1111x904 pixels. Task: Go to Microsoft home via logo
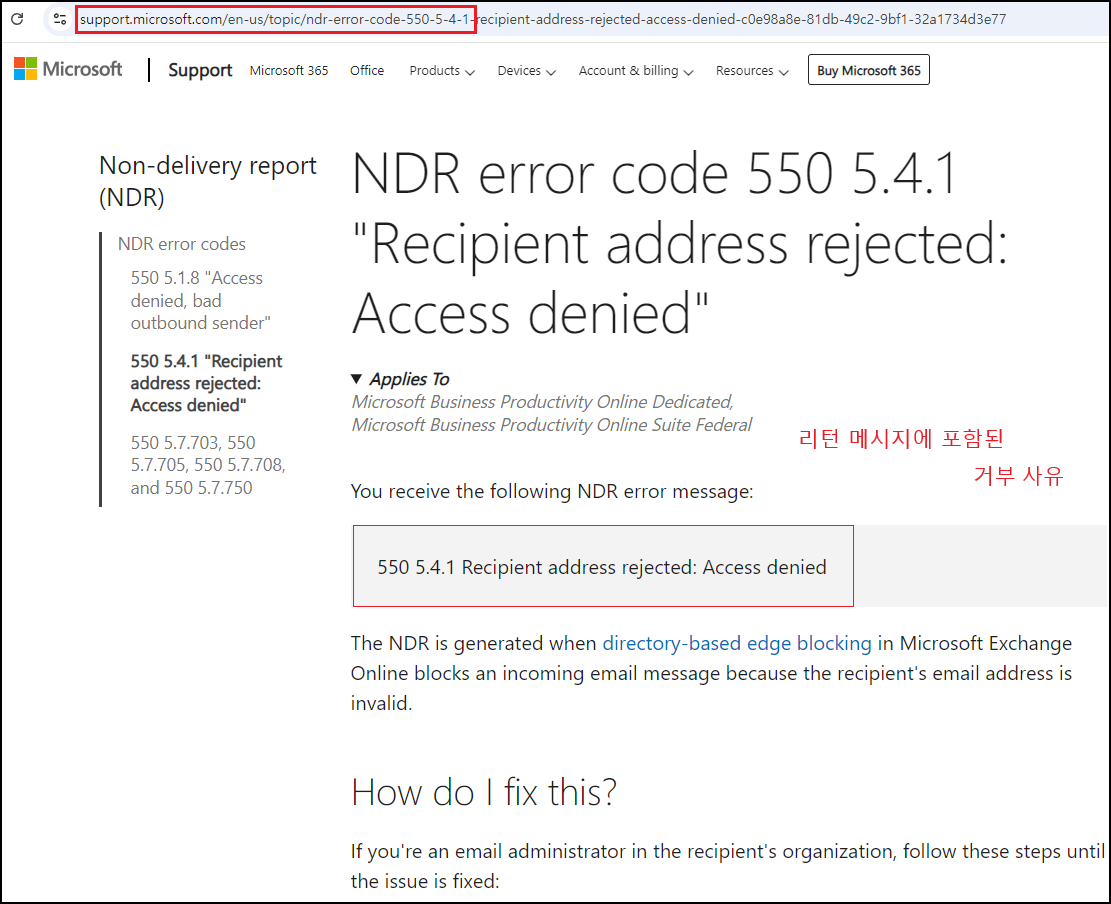coord(68,69)
